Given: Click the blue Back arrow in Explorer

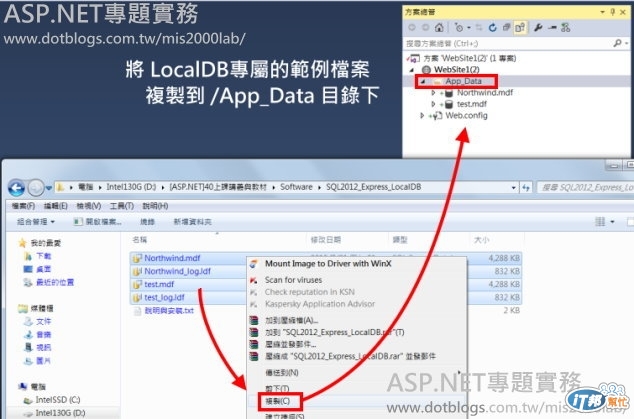Looking at the screenshot, I should click(x=17, y=188).
